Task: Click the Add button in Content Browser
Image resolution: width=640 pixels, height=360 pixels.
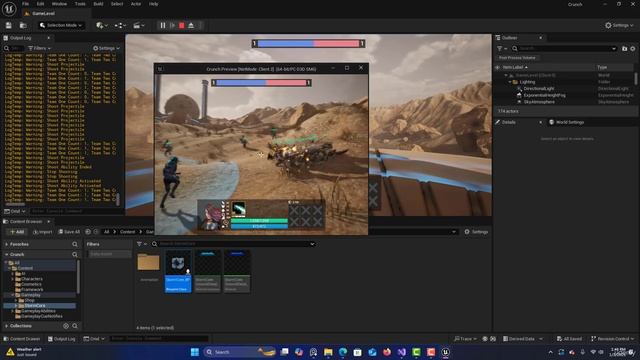Action: pos(17,232)
